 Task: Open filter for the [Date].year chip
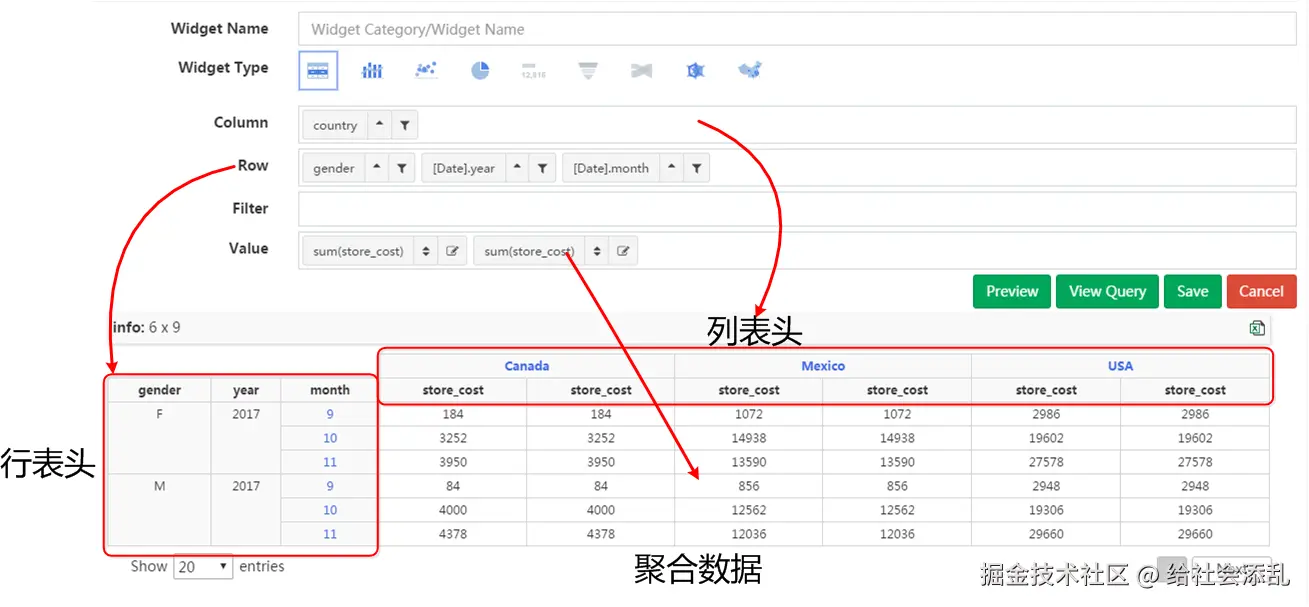542,169
